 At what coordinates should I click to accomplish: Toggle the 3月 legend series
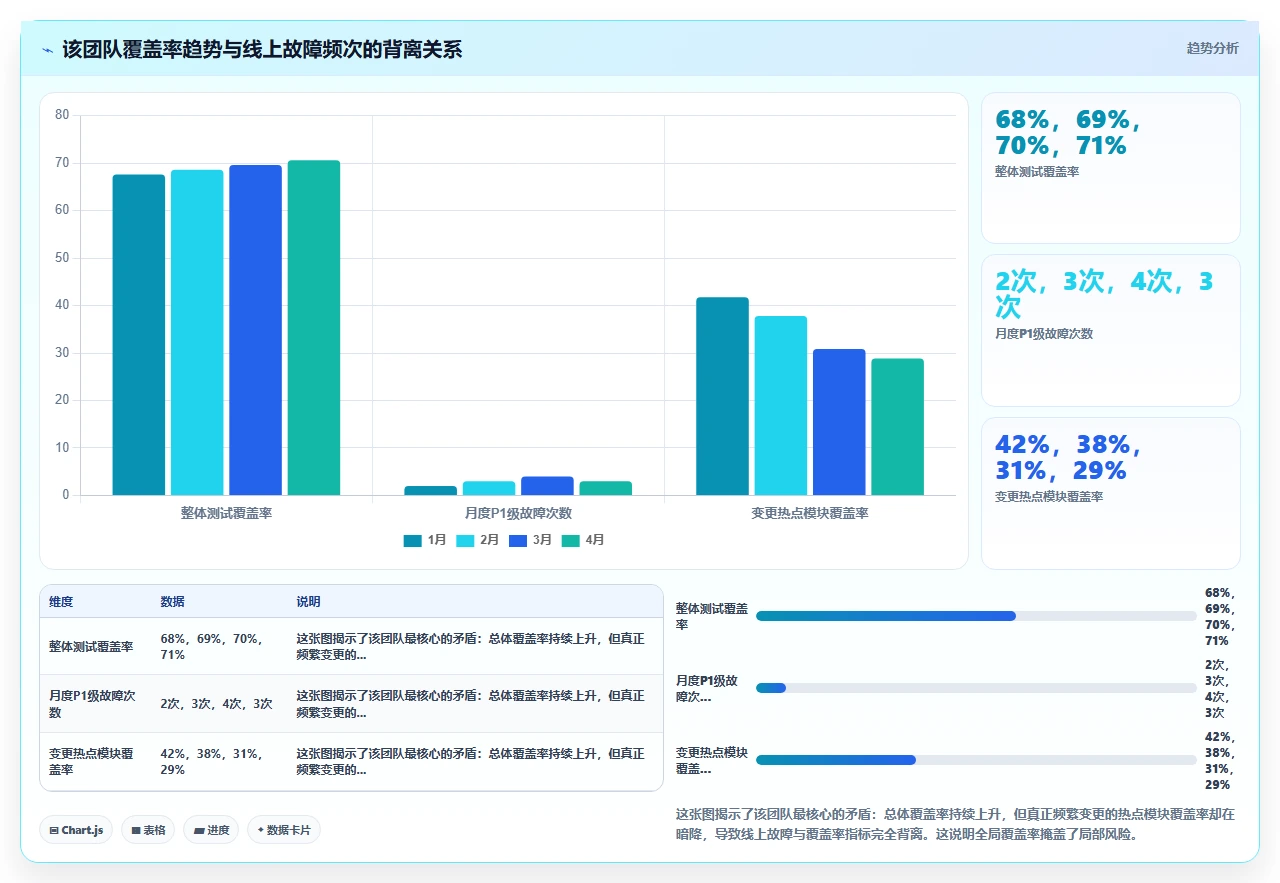point(530,540)
